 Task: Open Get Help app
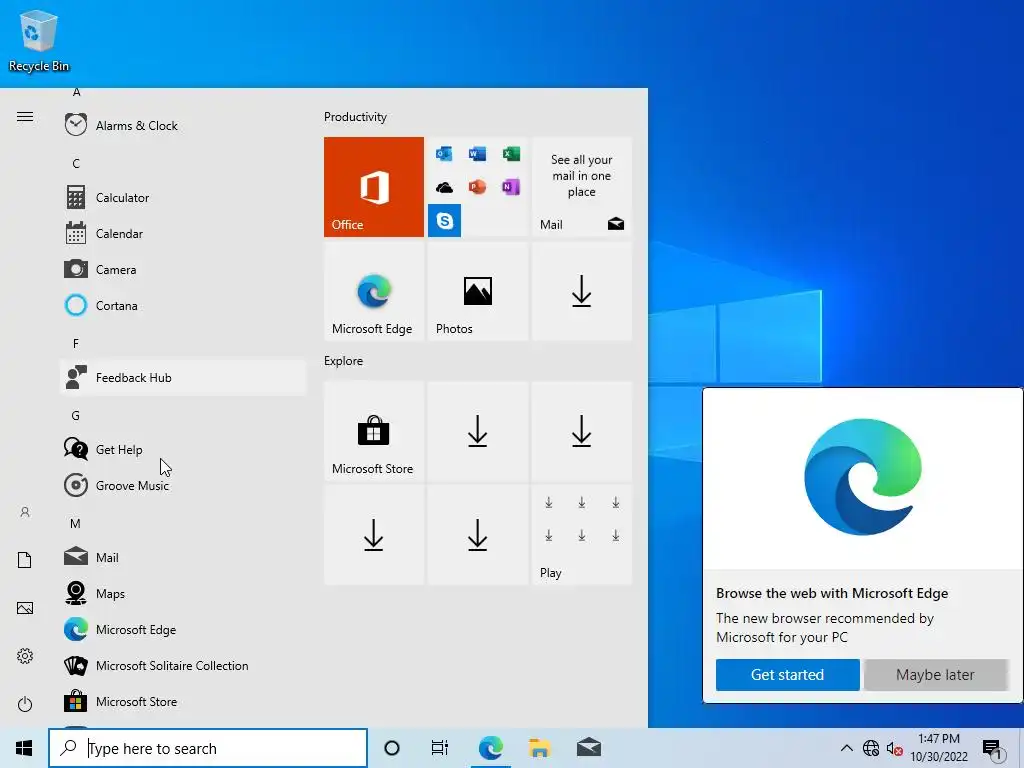(x=183, y=449)
